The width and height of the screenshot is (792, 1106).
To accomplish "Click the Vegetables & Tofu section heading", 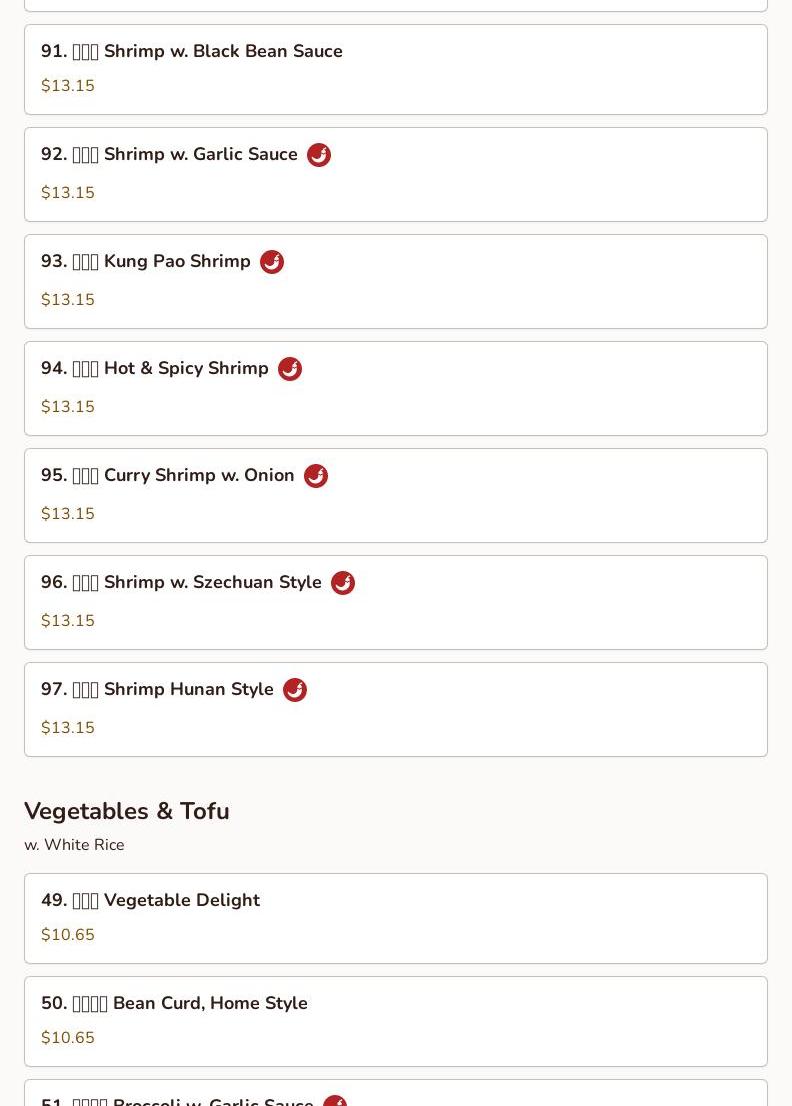I will click(127, 811).
